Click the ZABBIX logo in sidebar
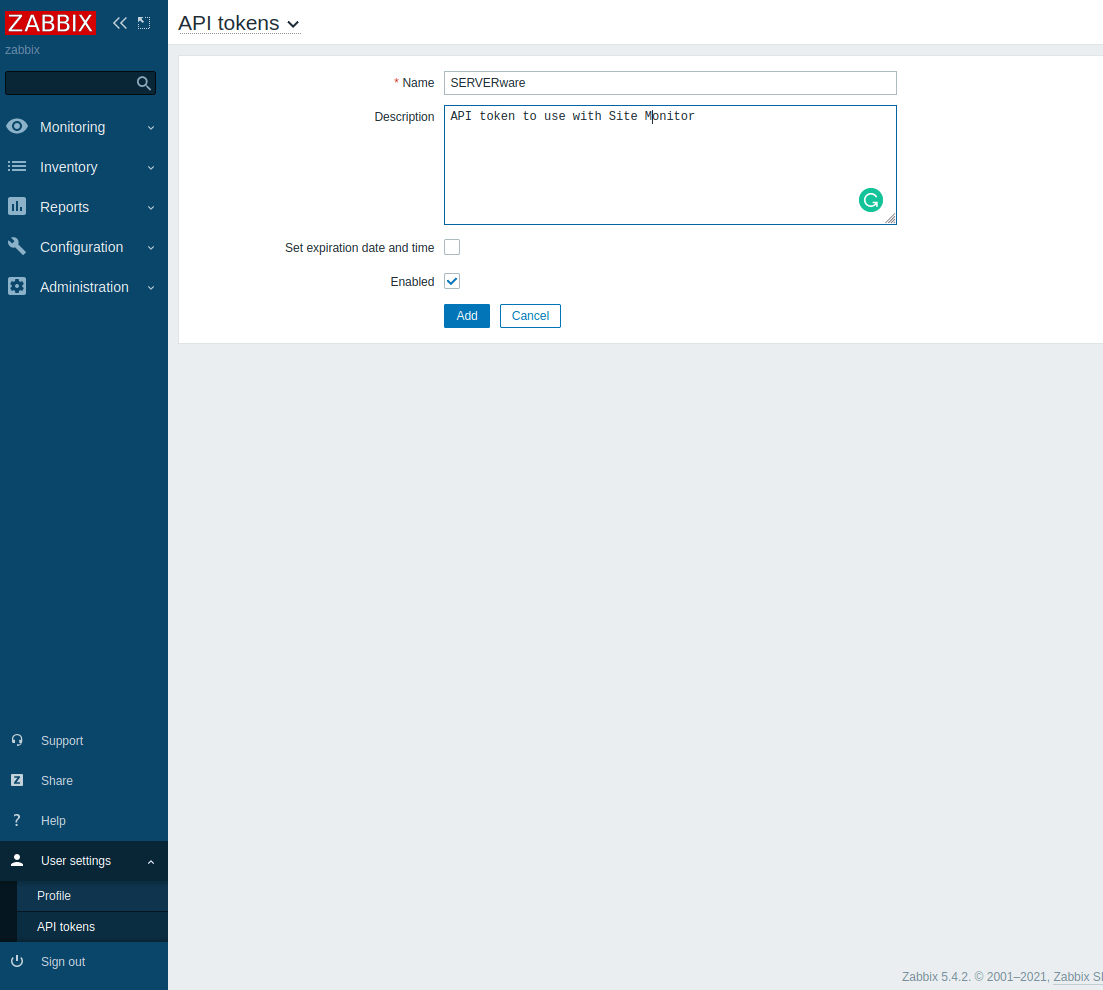The width and height of the screenshot is (1103, 990). click(x=50, y=23)
